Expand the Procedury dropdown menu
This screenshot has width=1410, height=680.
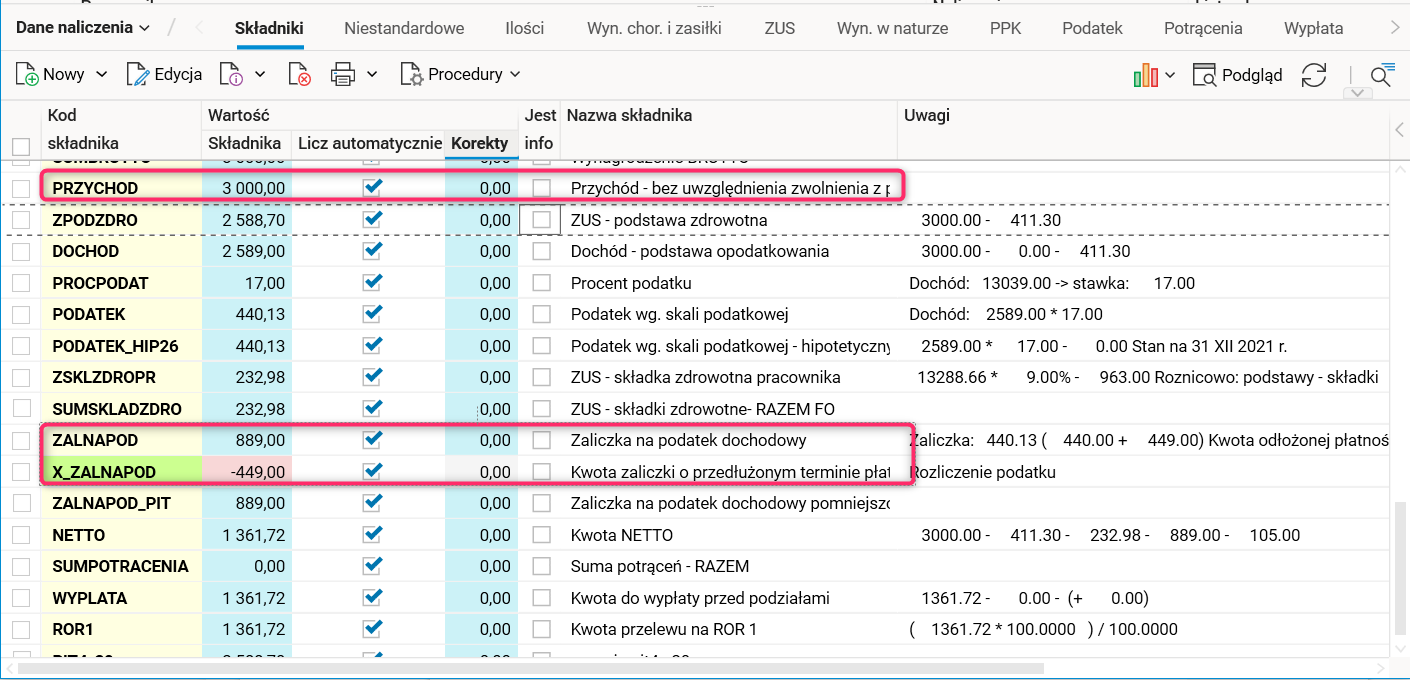(461, 74)
